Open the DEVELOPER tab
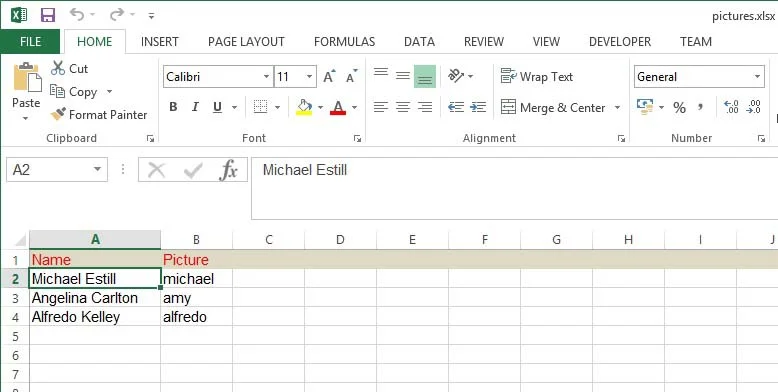Image resolution: width=778 pixels, height=392 pixels. (x=620, y=42)
